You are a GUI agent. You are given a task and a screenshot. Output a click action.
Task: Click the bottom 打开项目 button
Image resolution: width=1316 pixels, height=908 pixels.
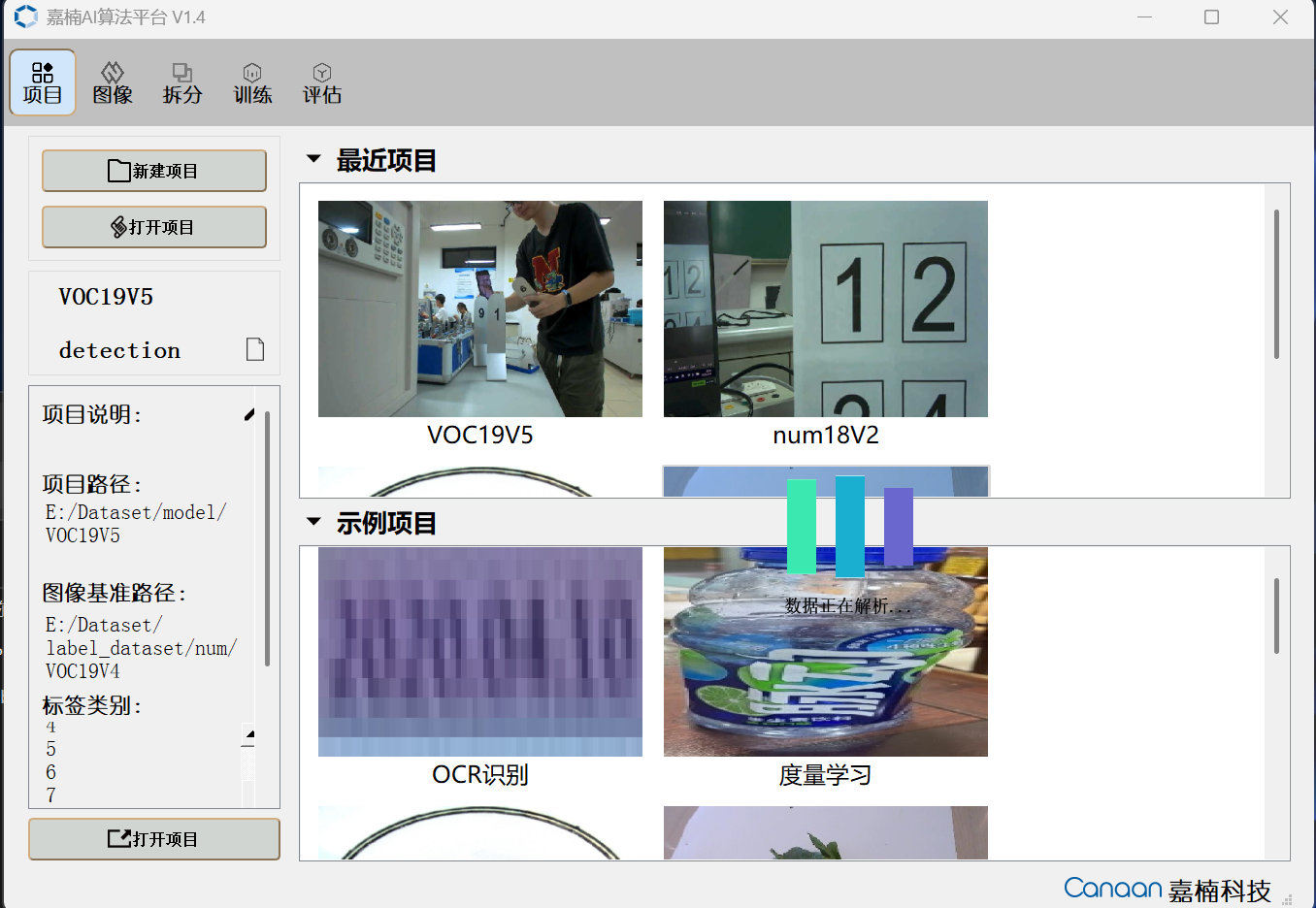[153, 838]
